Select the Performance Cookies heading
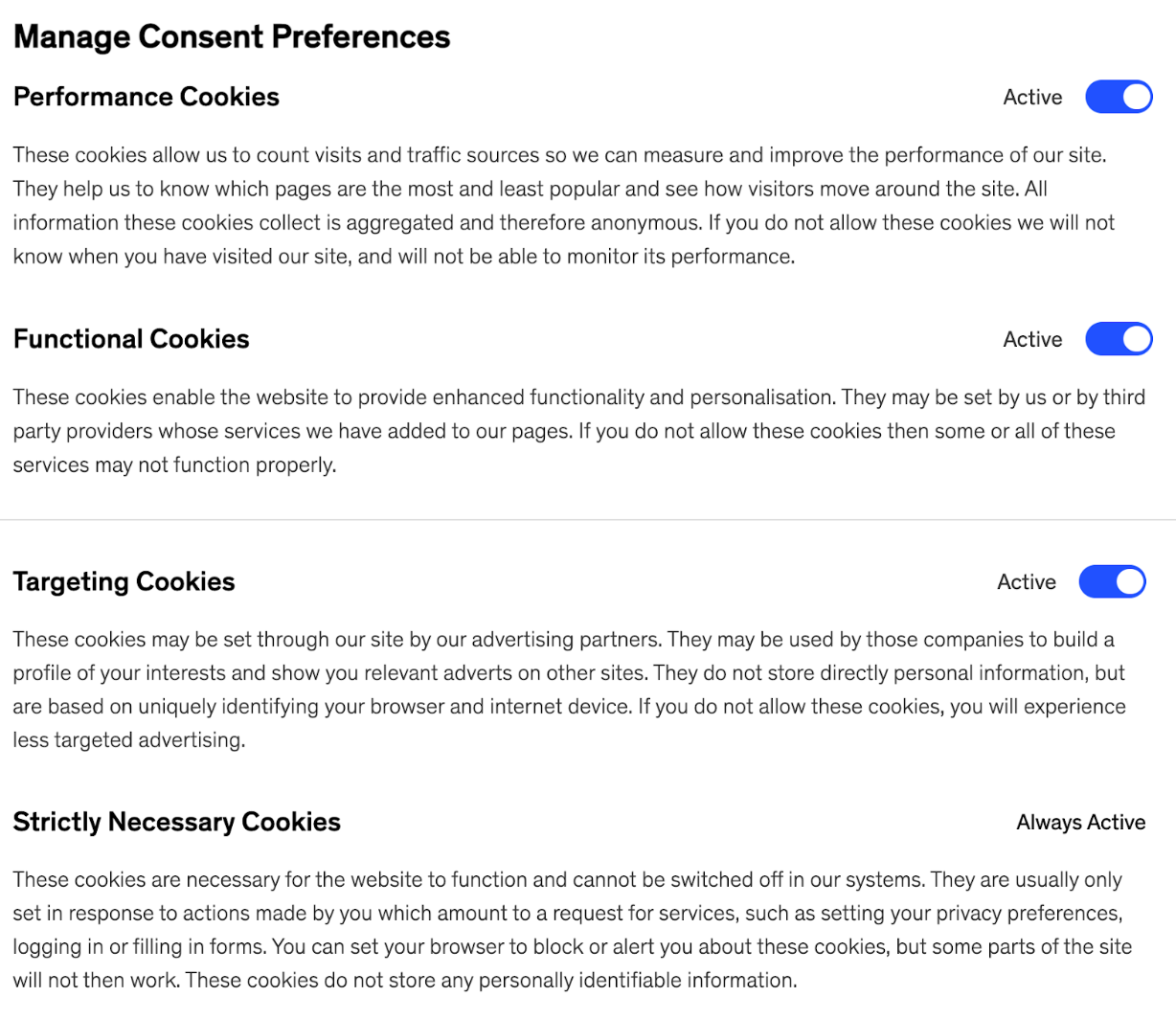1176x1019 pixels. point(147,97)
